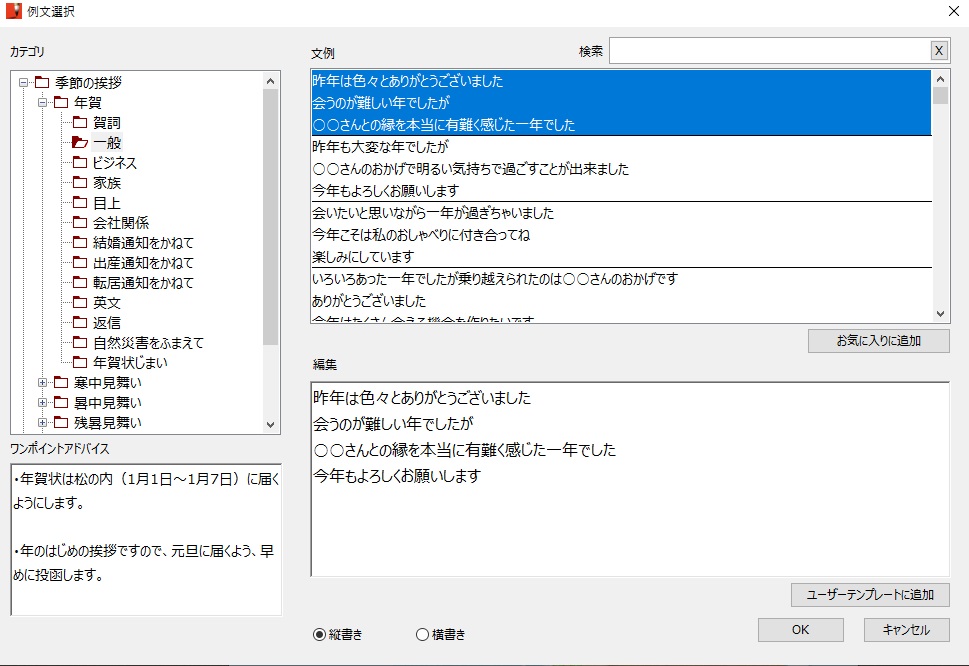Select the 返信 category

click(x=107, y=323)
